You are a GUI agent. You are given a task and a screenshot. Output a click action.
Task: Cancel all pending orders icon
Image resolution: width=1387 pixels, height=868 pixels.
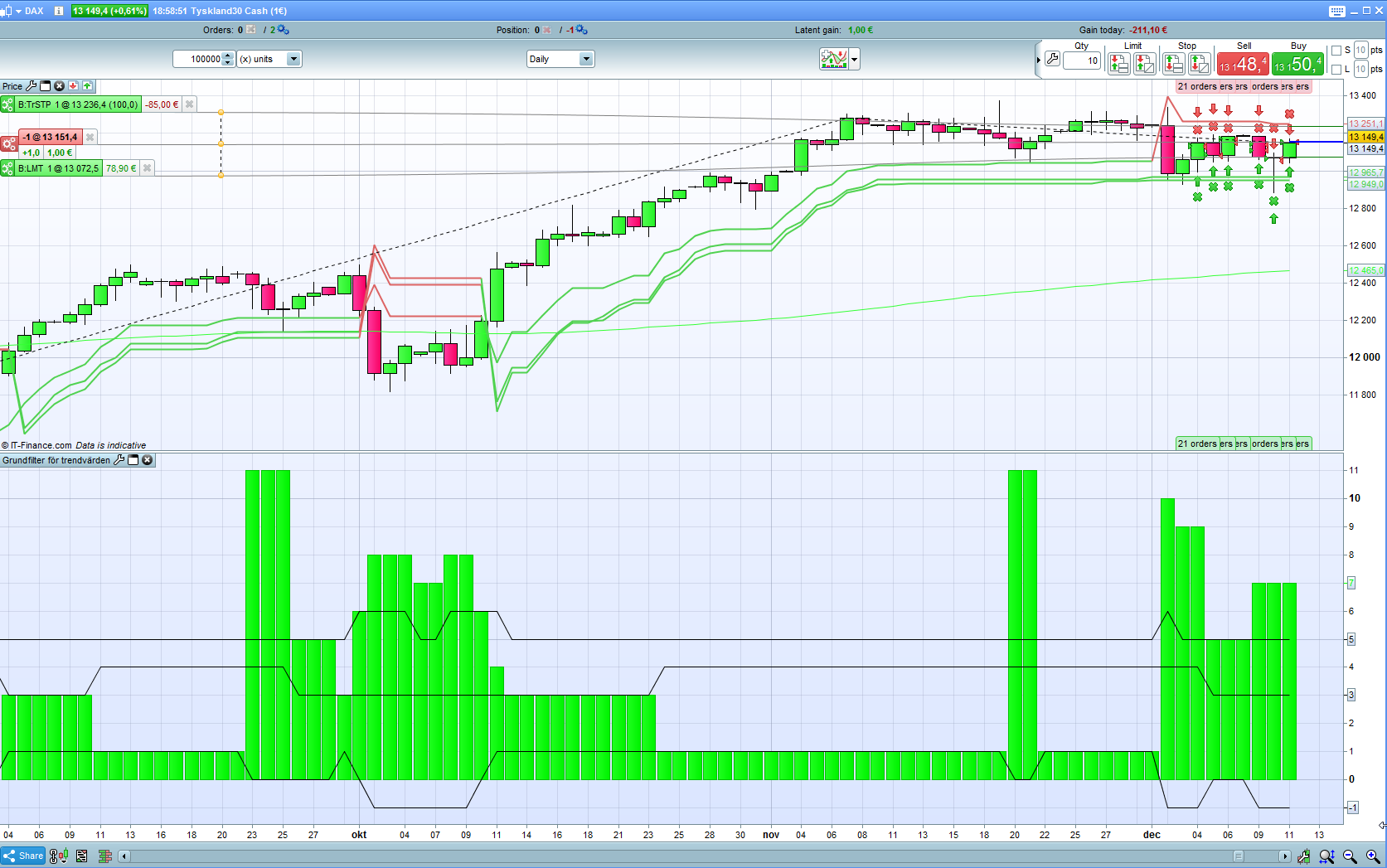pos(251,30)
